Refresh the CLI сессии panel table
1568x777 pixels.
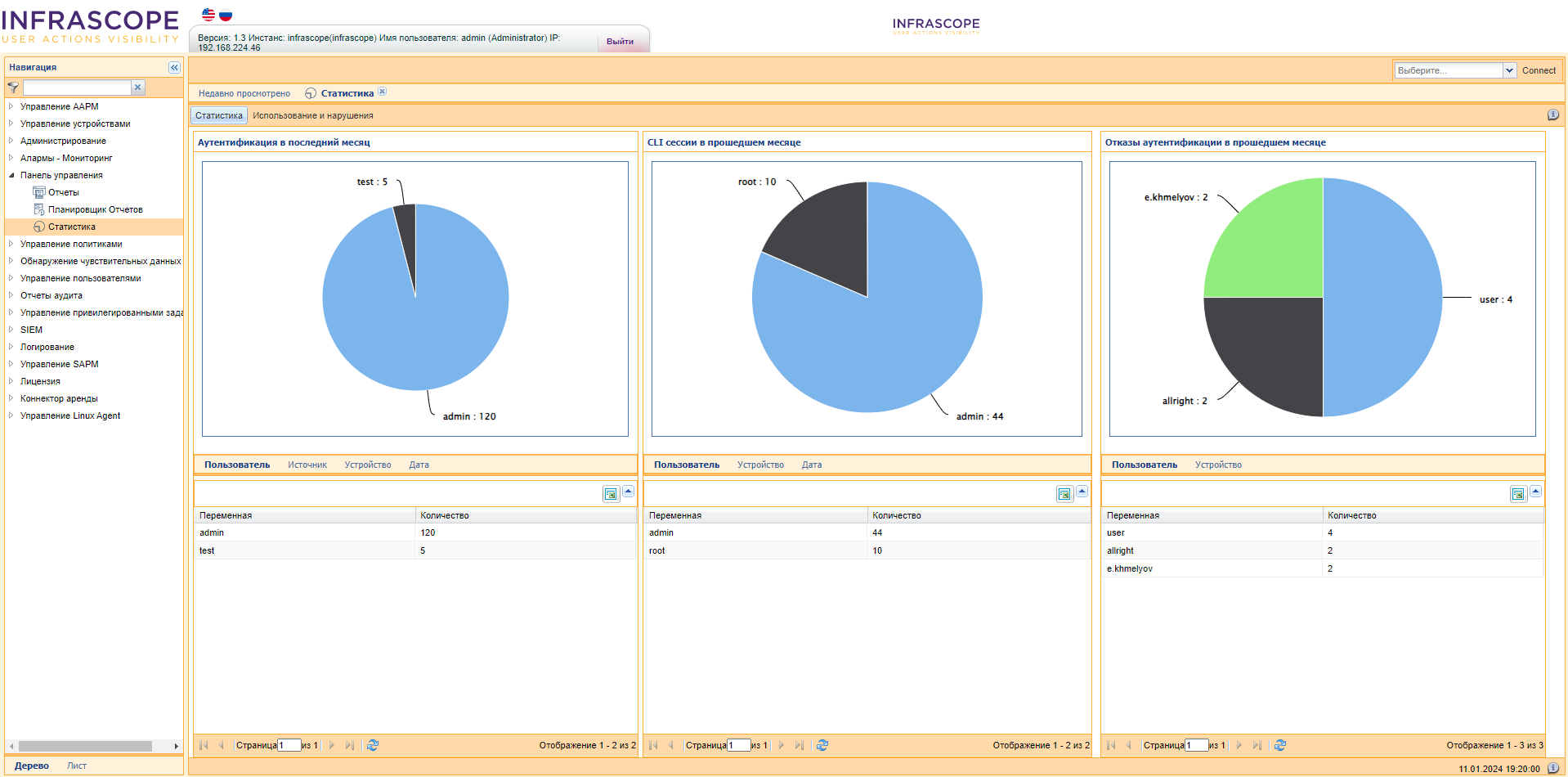click(x=822, y=745)
